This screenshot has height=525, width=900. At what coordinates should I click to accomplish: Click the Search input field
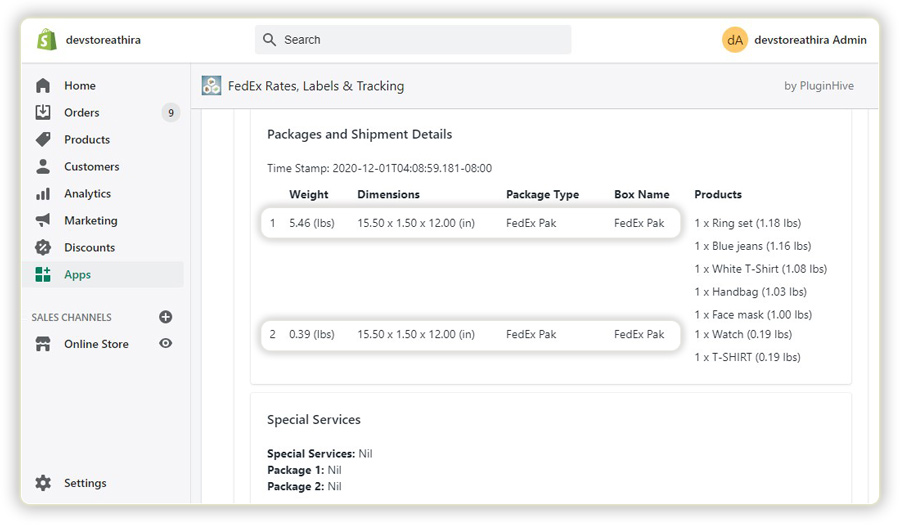(x=413, y=40)
